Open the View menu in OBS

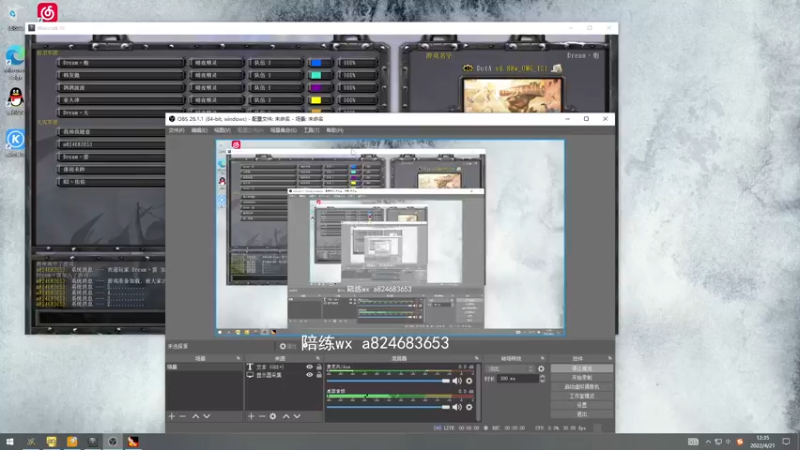point(222,131)
